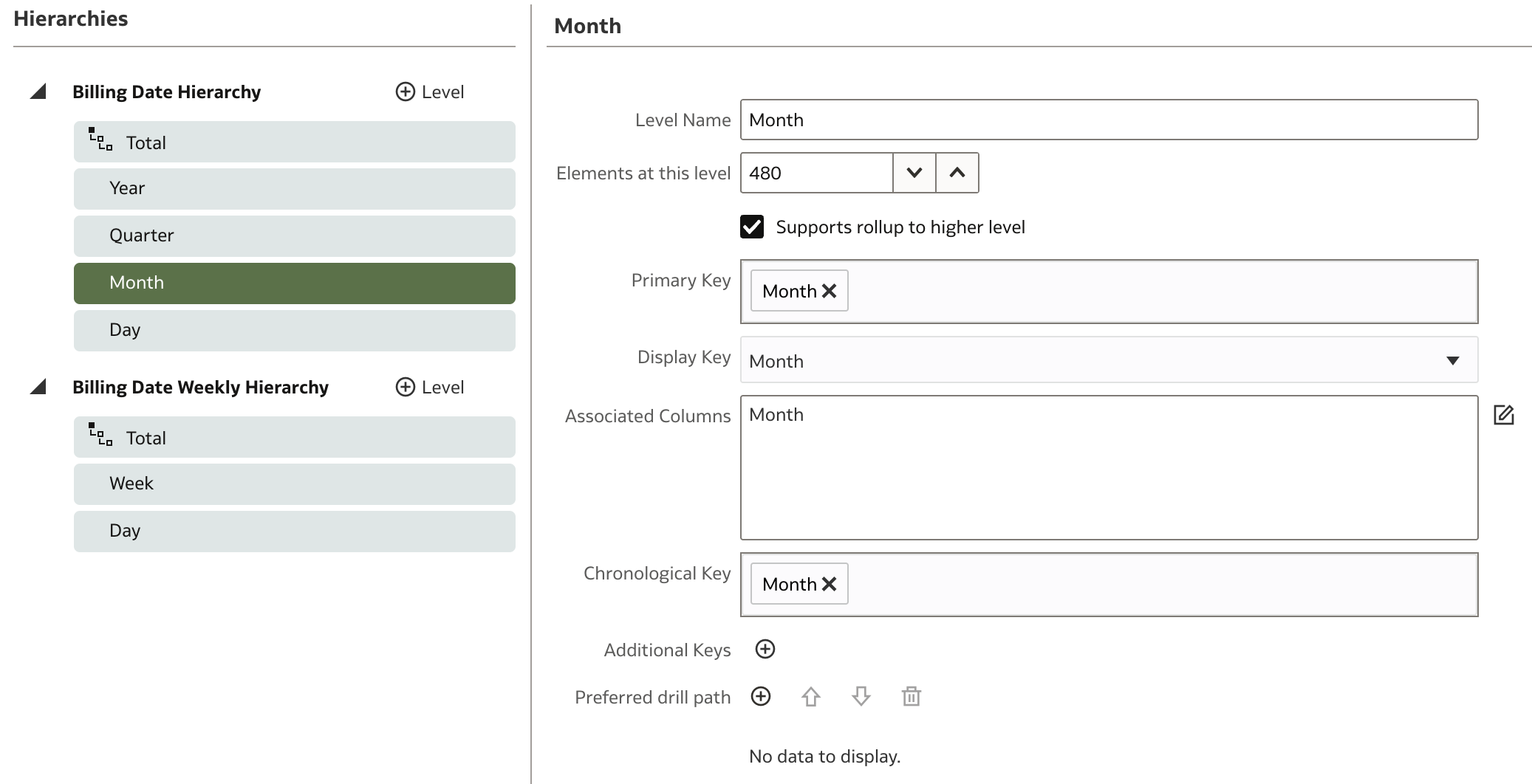Select the Year level
Image resolution: width=1532 pixels, height=784 pixels.
pyautogui.click(x=294, y=189)
